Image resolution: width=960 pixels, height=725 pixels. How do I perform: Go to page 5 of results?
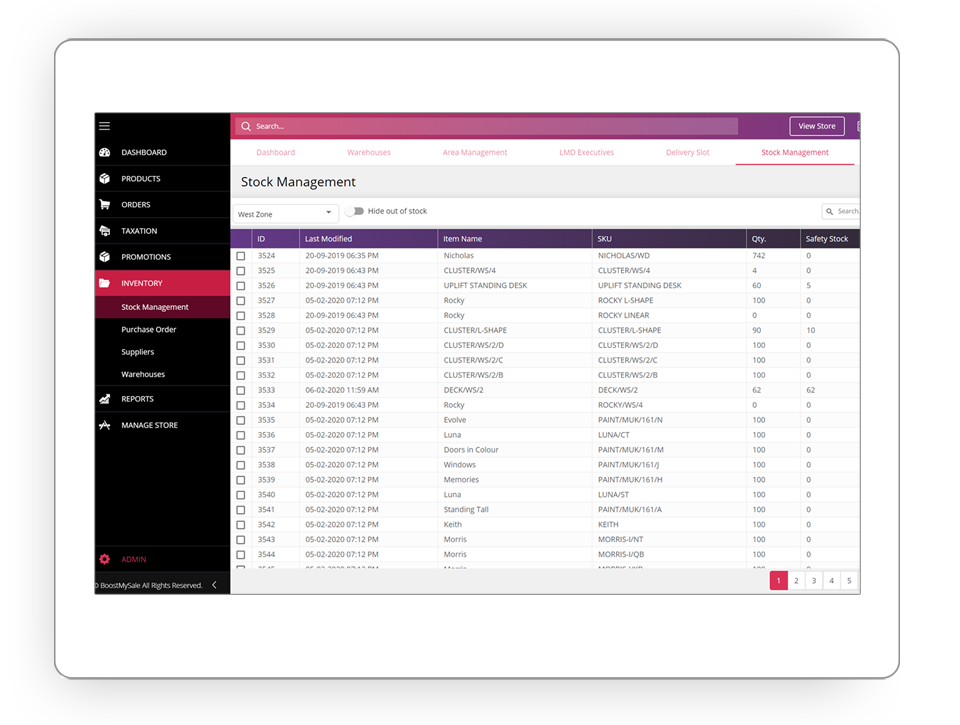pyautogui.click(x=849, y=580)
